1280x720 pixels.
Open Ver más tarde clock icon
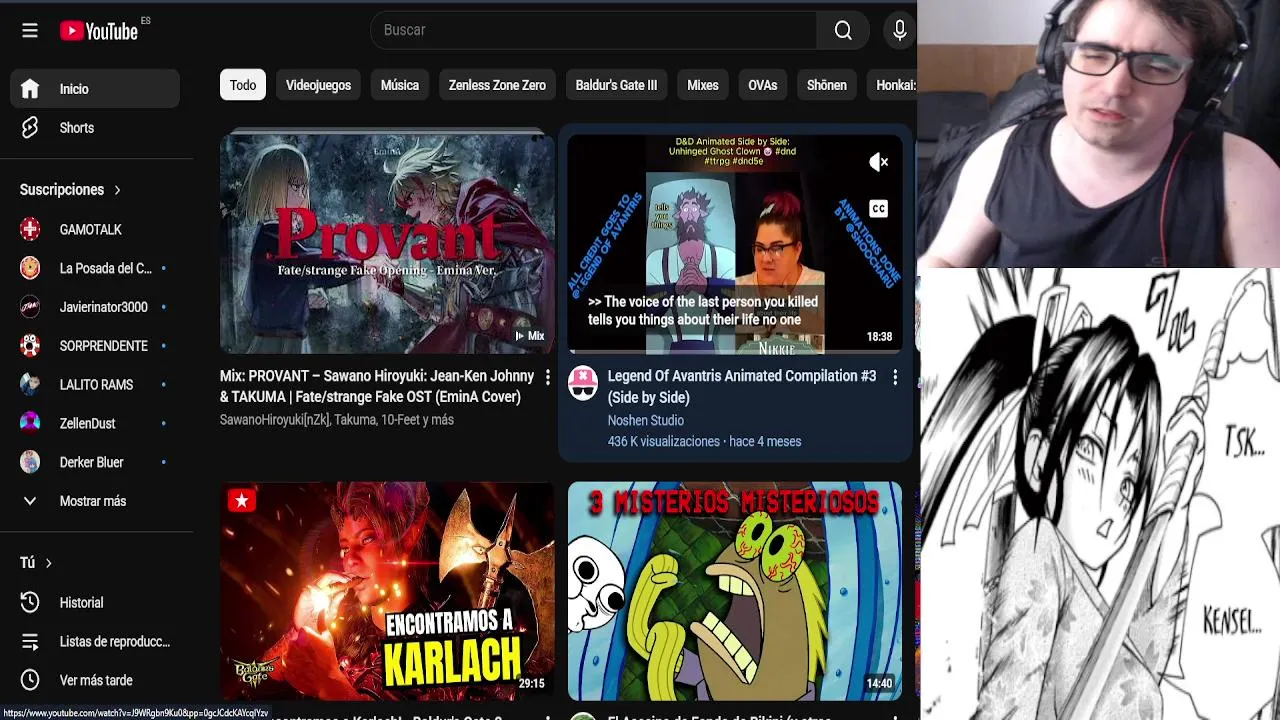click(x=30, y=680)
